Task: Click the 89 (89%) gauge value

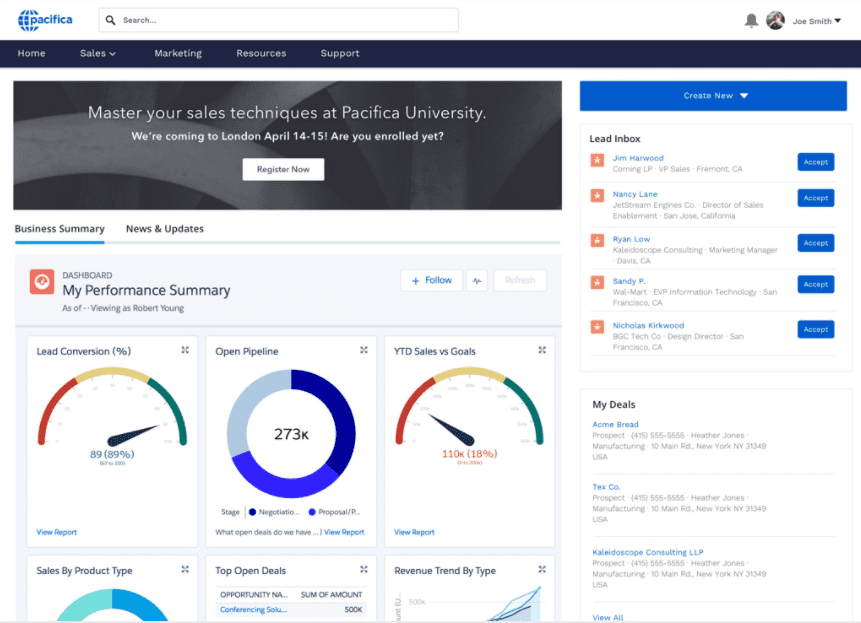Action: (x=112, y=454)
